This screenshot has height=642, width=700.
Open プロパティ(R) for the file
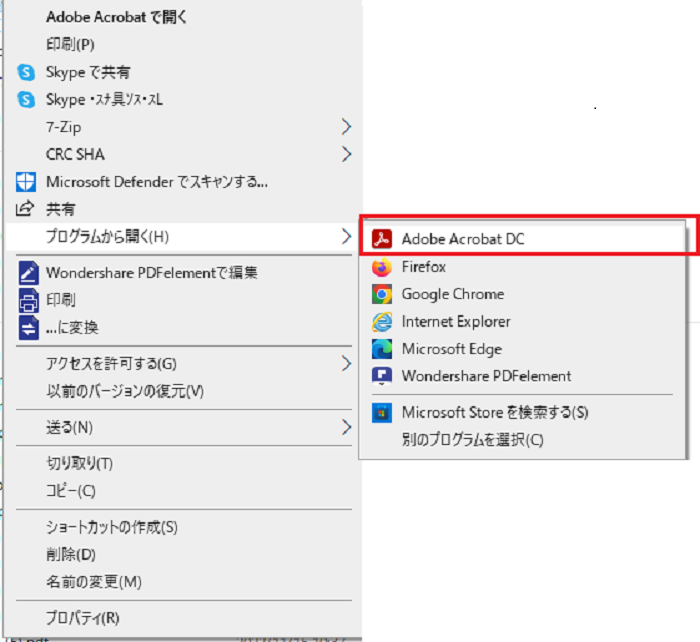[x=83, y=618]
